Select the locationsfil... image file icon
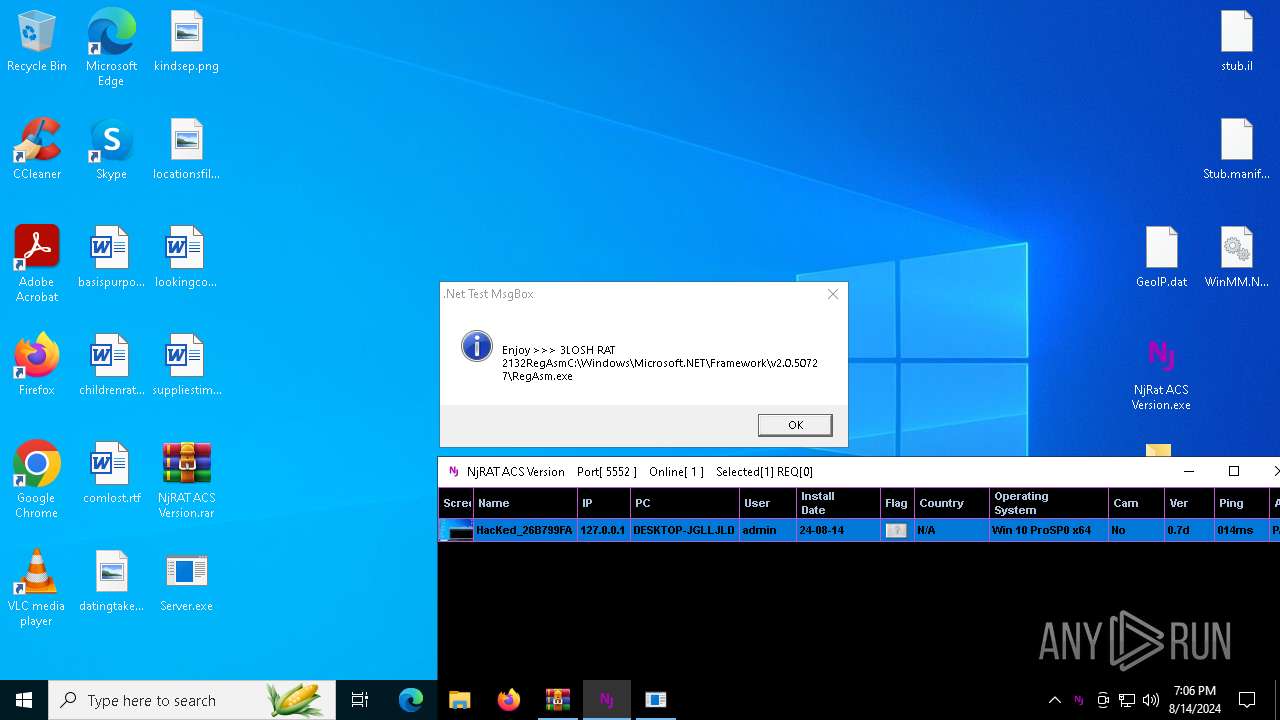Viewport: 1280px width, 720px height. (x=186, y=150)
